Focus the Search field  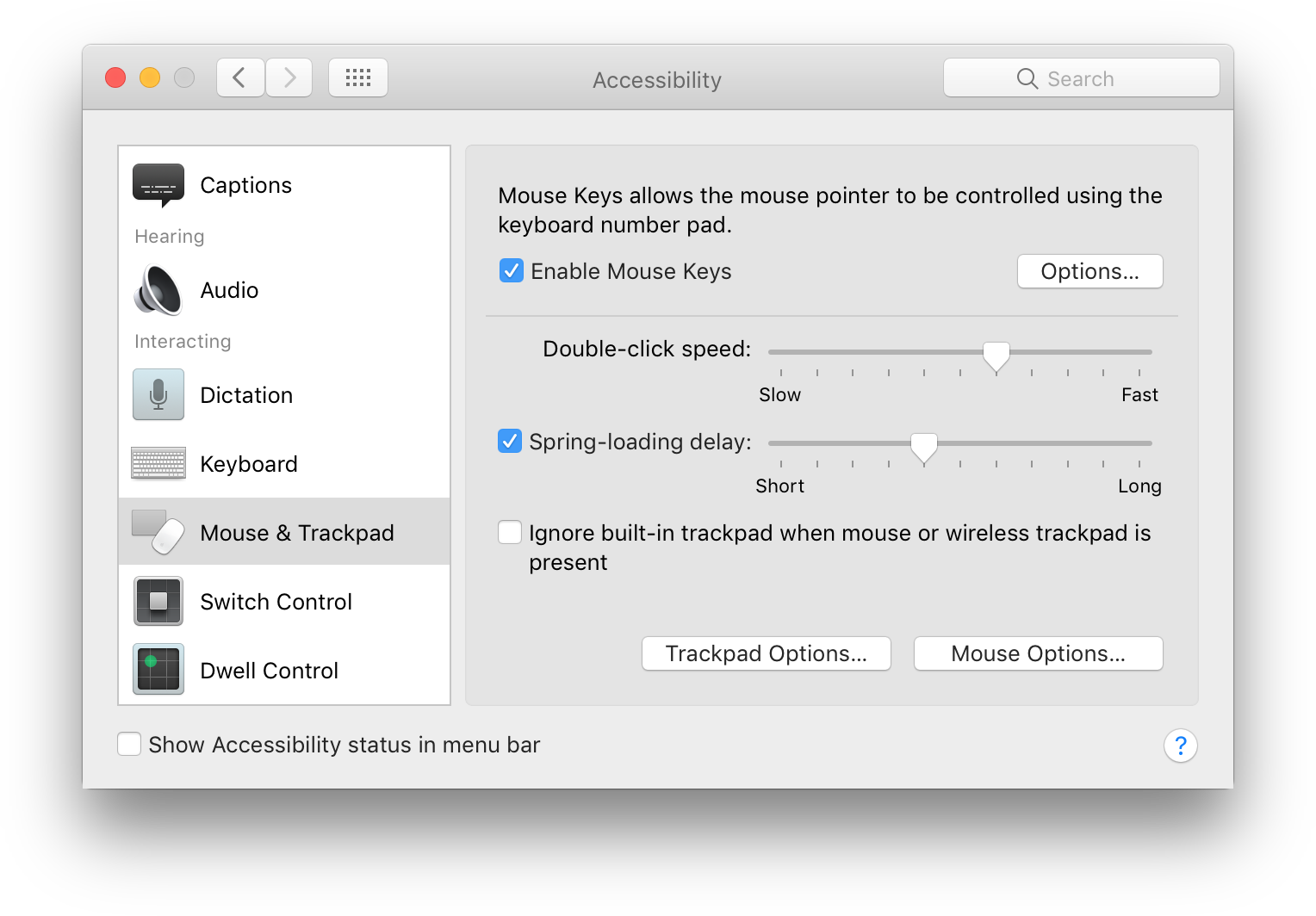pos(1081,78)
